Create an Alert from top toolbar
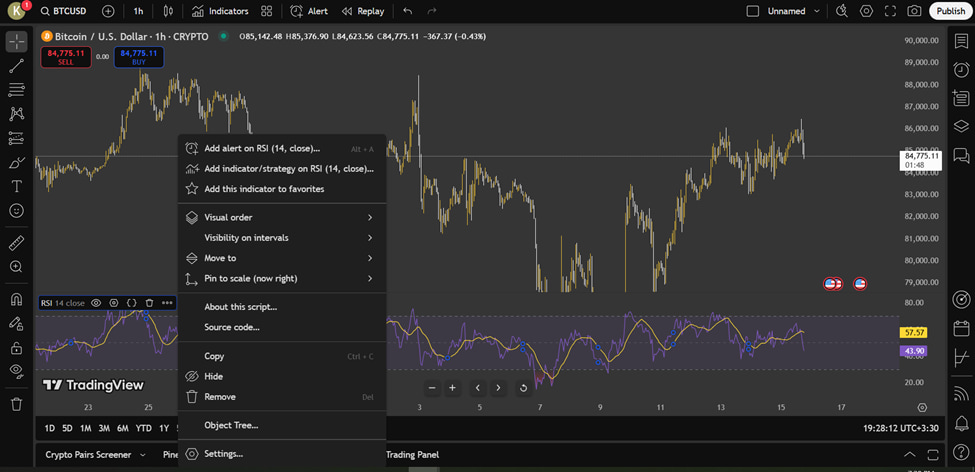975x472 pixels. point(309,11)
